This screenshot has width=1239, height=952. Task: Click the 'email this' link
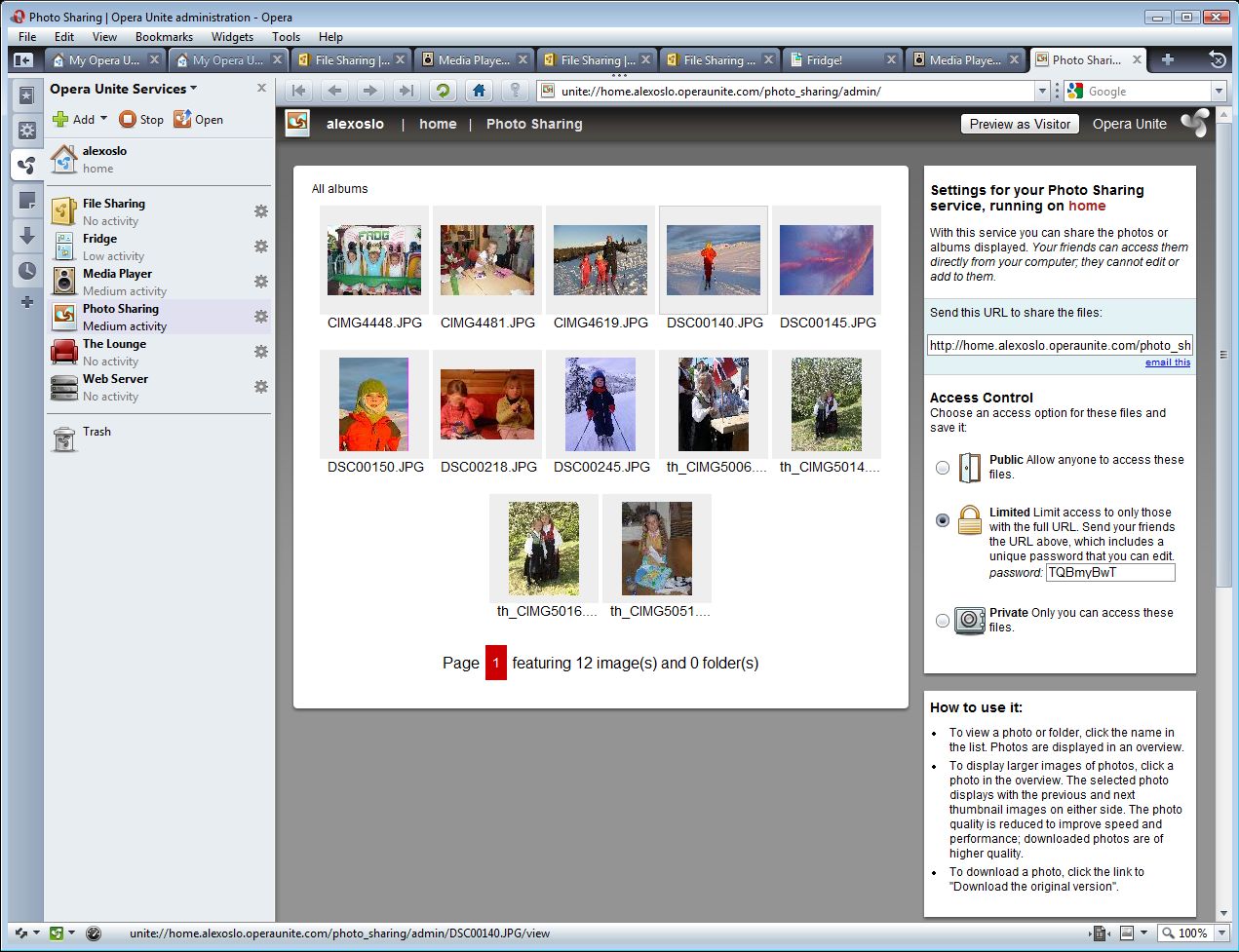[x=1167, y=362]
